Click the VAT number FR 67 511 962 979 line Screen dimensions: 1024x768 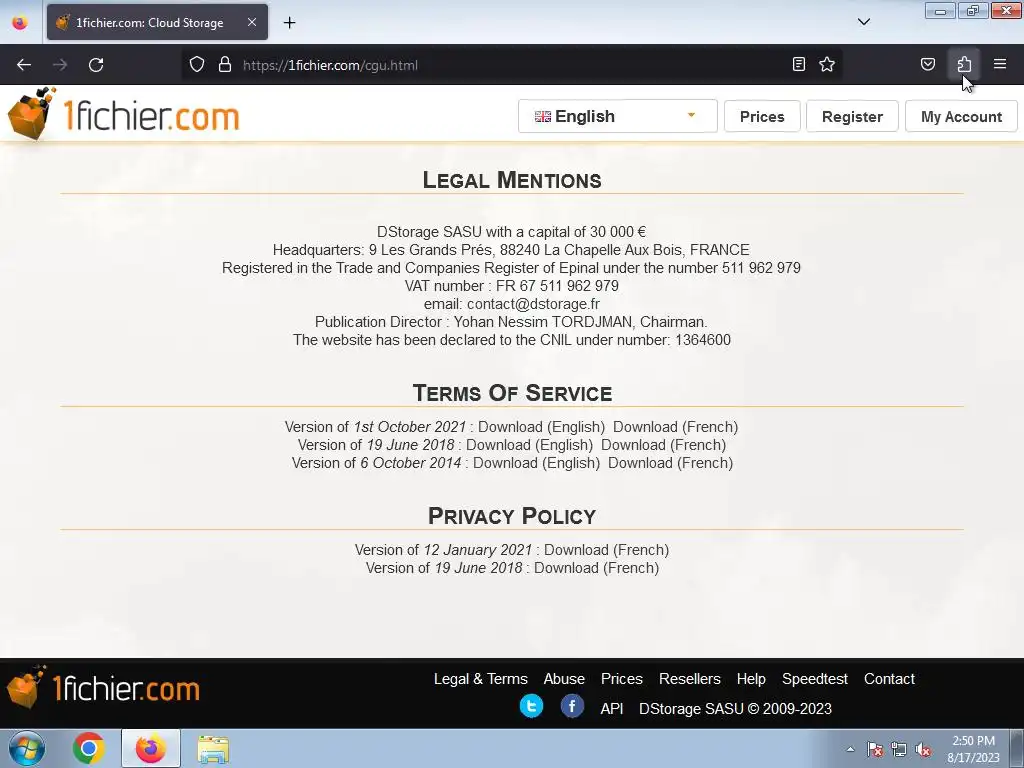click(x=511, y=286)
